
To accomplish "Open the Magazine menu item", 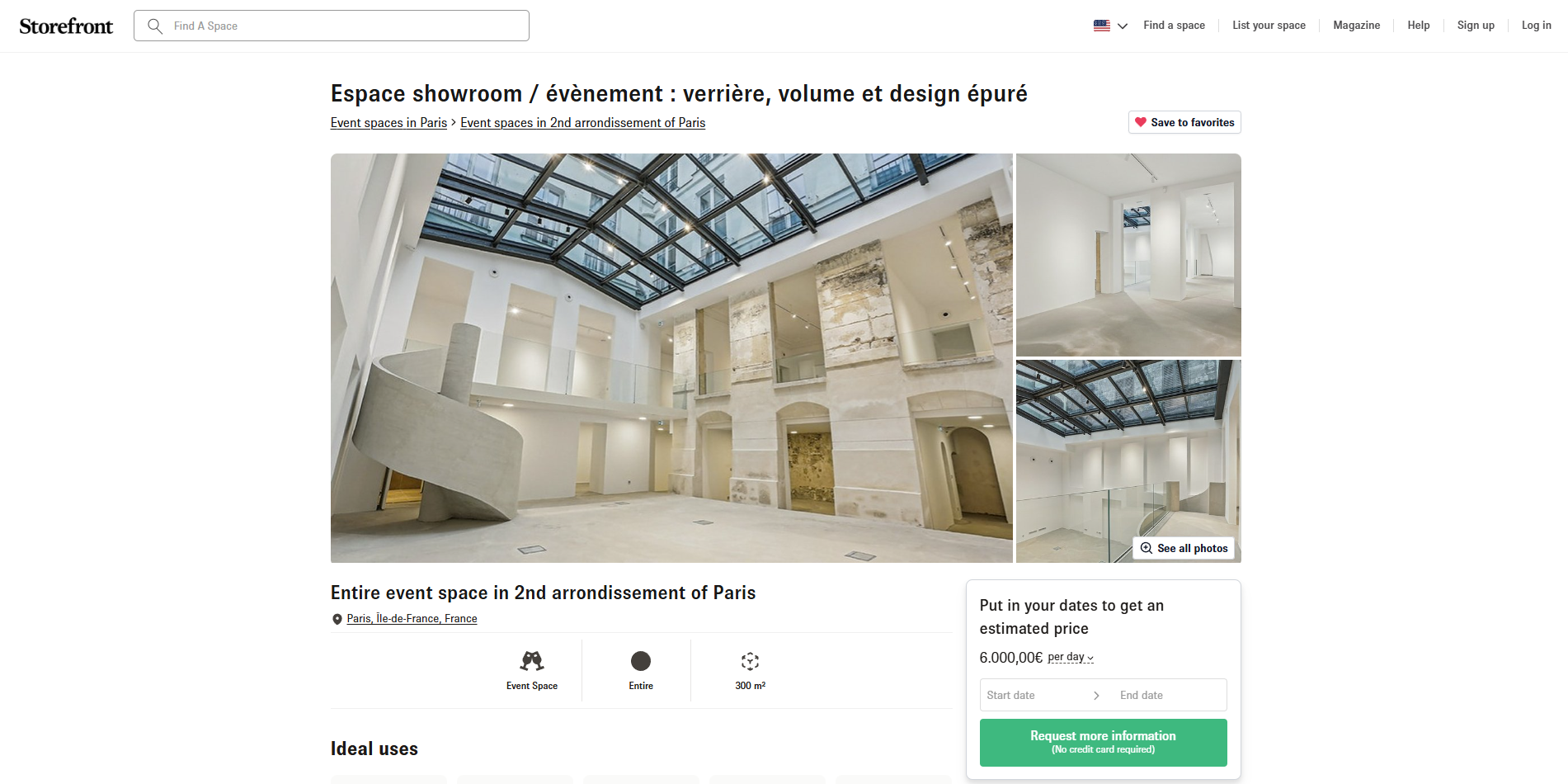I will (1357, 26).
